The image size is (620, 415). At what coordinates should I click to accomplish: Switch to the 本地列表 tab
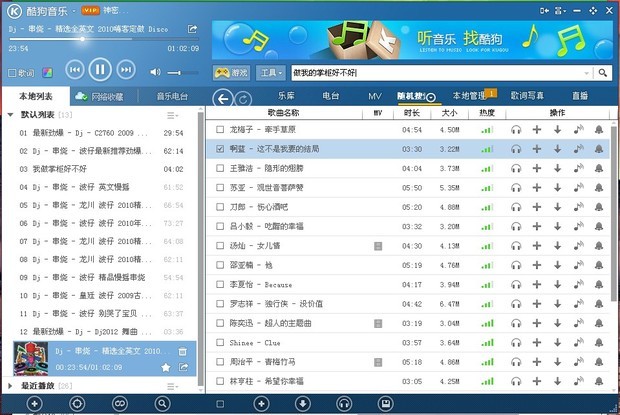pos(36,96)
